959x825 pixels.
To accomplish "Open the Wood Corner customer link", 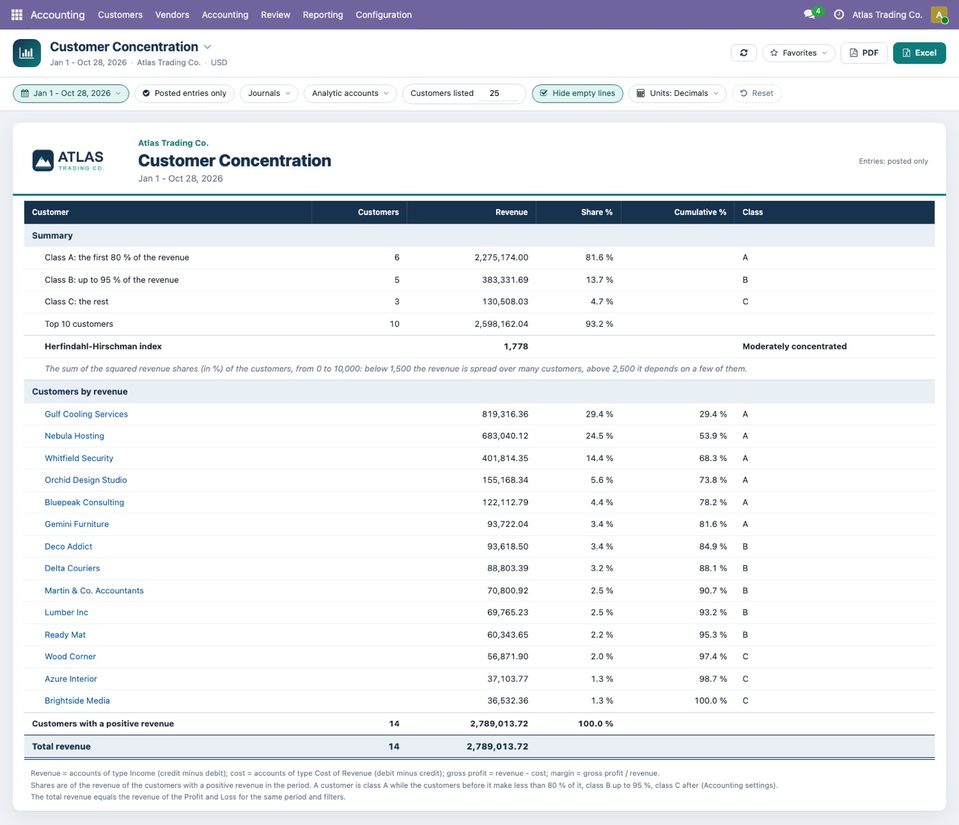I will click(x=70, y=656).
